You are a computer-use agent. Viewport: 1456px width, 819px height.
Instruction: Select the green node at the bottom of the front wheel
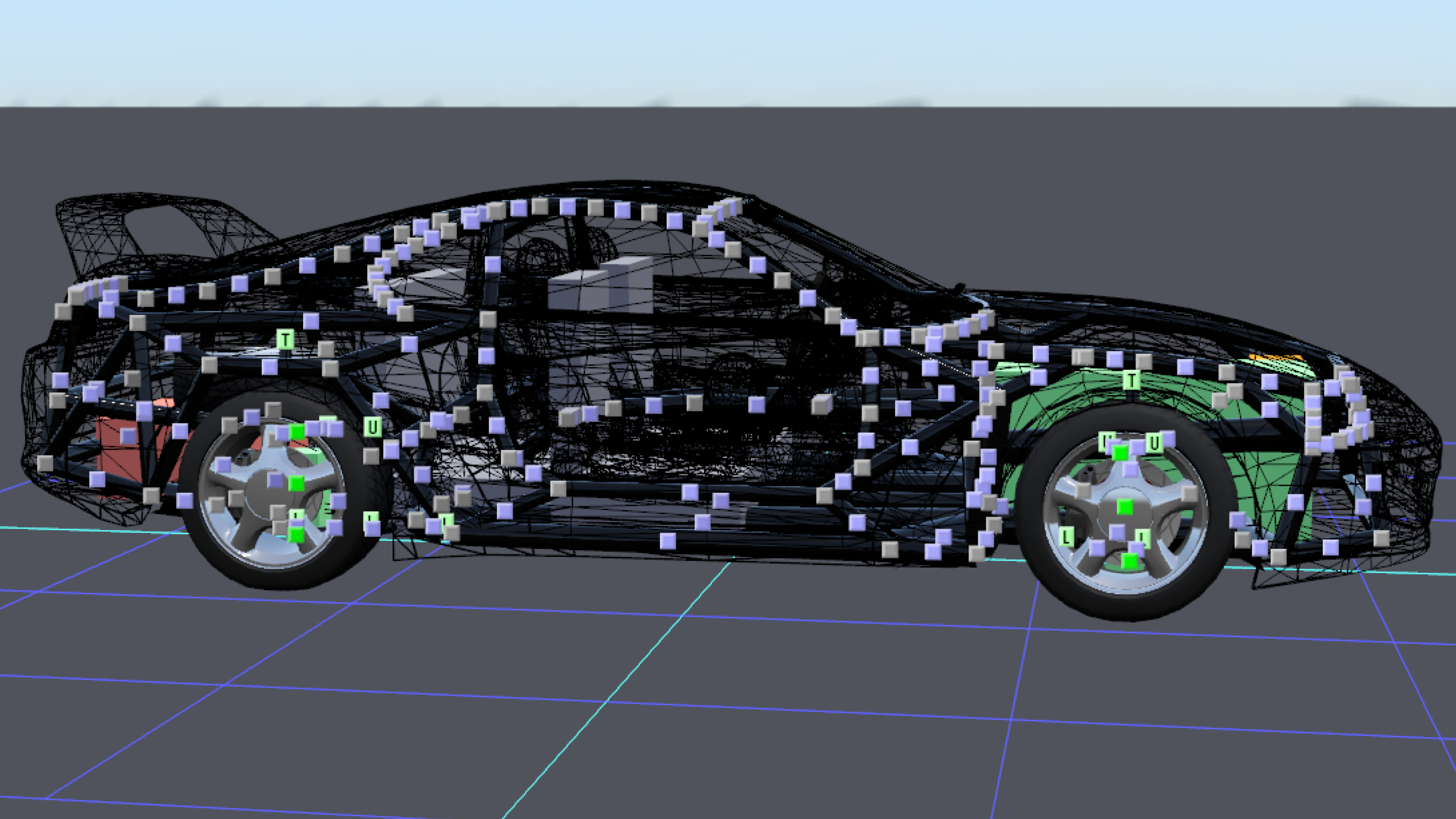coord(1130,562)
